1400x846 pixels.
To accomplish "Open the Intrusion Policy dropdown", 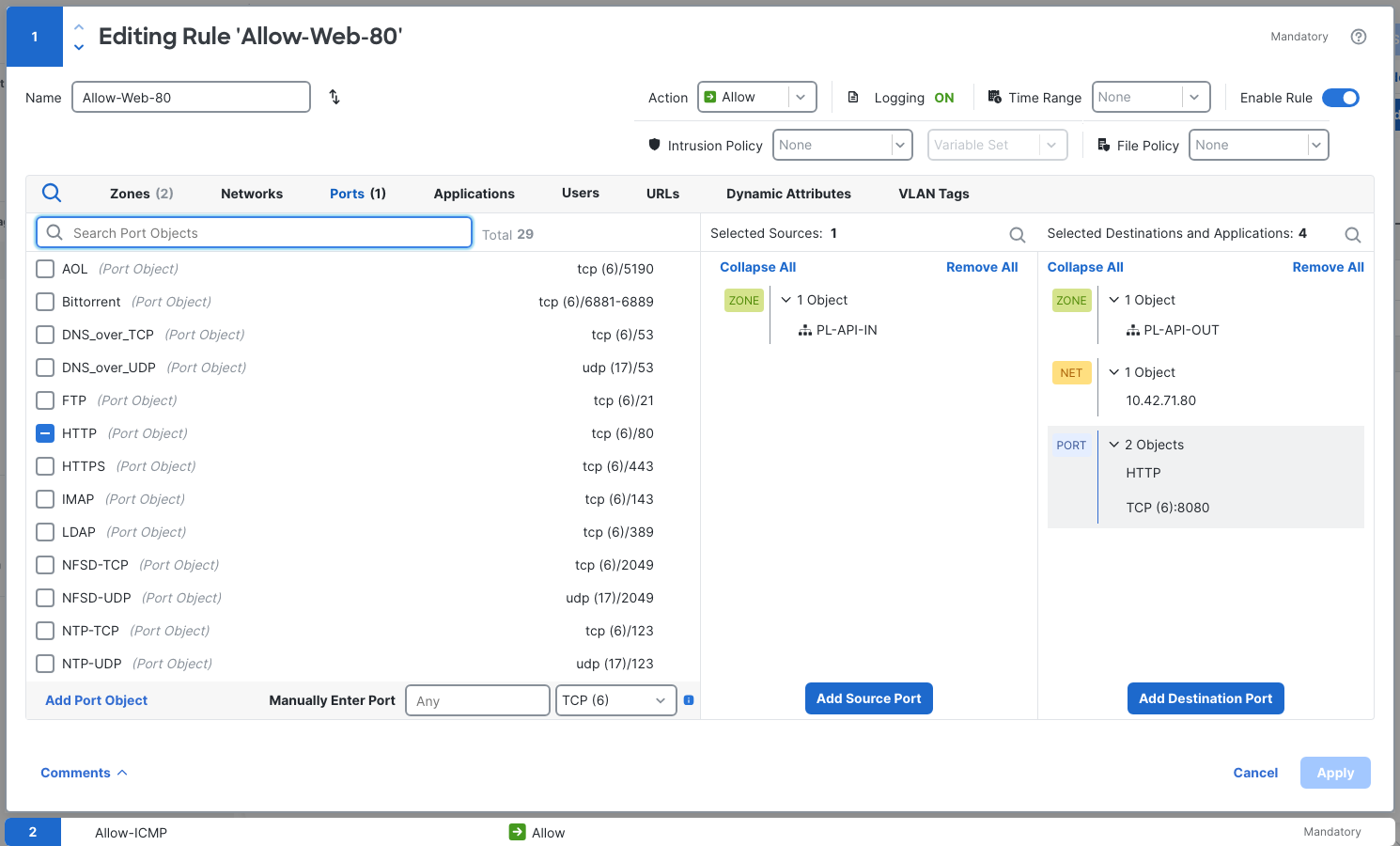I will coord(843,145).
